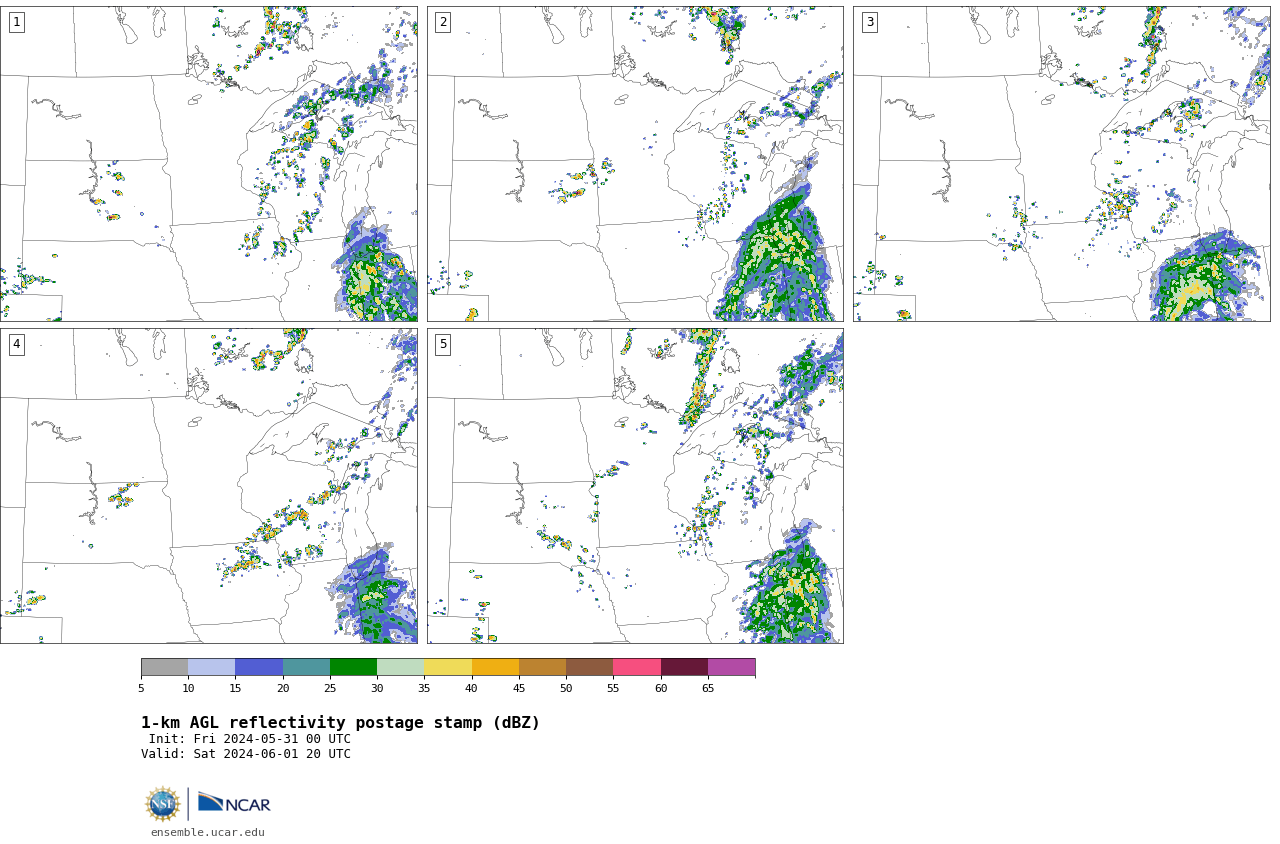Click the teal 20-25 dBZ swatch

306,667
